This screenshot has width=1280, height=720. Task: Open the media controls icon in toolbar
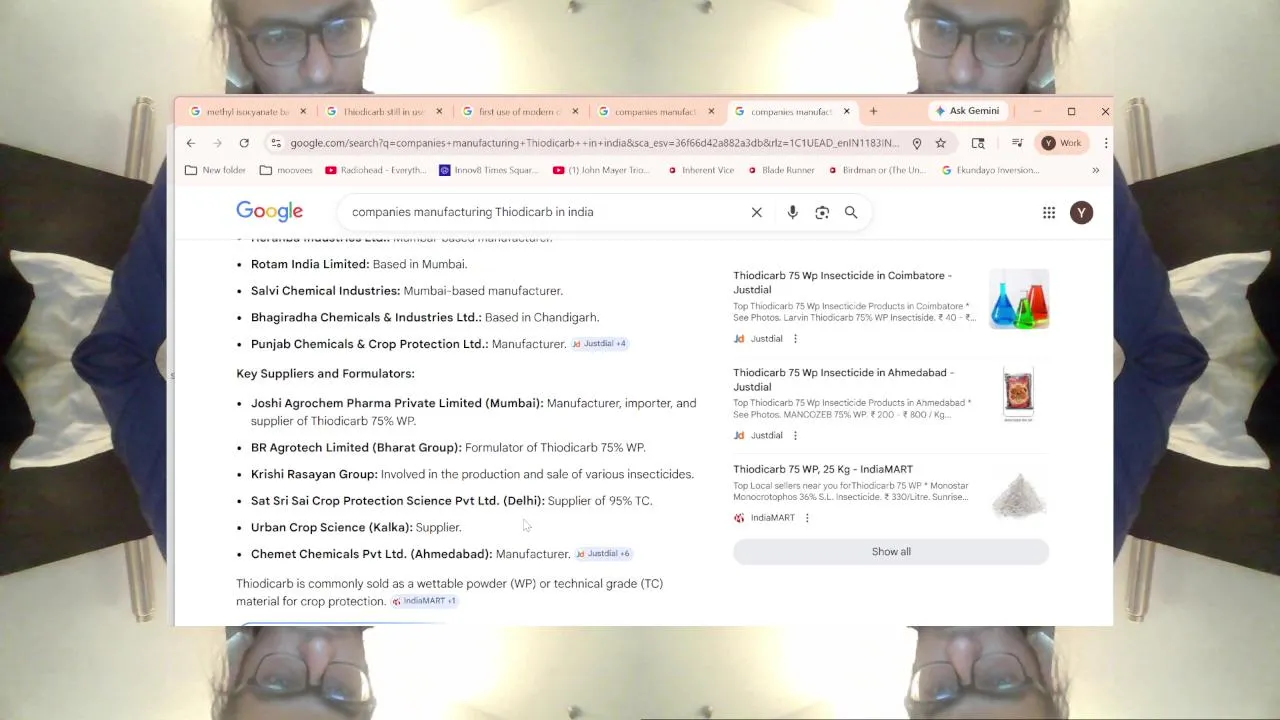1017,143
